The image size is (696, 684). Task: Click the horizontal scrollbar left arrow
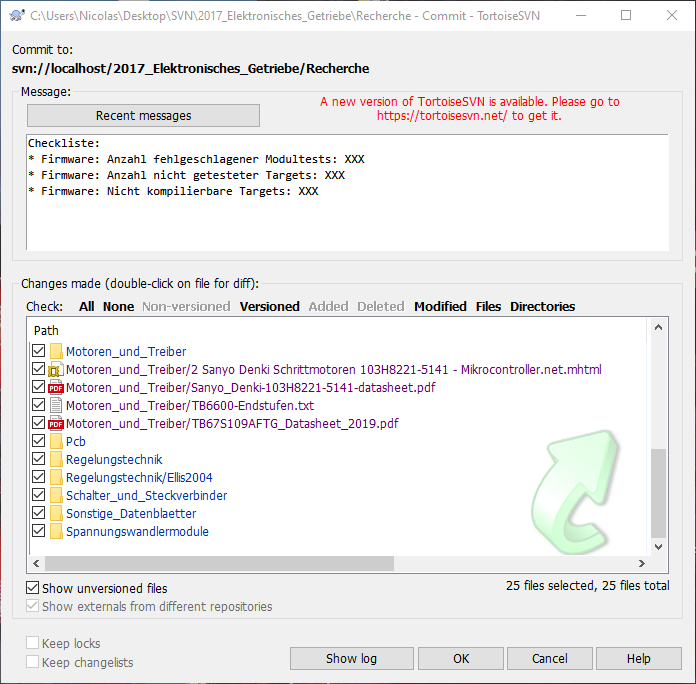coord(36,563)
